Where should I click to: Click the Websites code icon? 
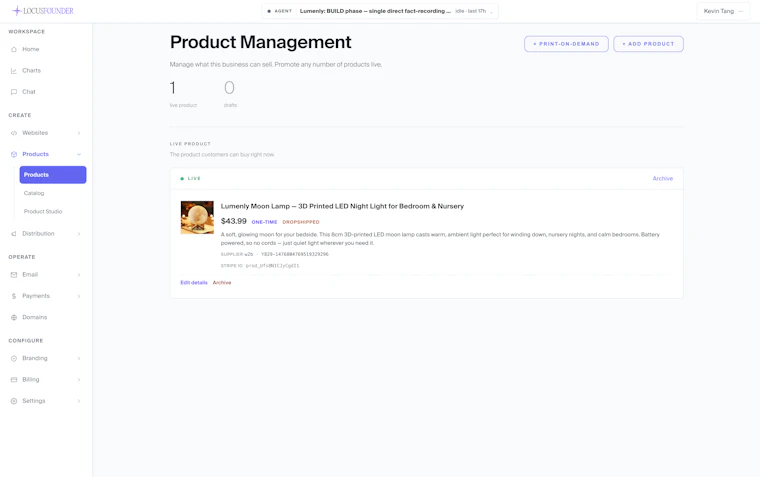14,133
